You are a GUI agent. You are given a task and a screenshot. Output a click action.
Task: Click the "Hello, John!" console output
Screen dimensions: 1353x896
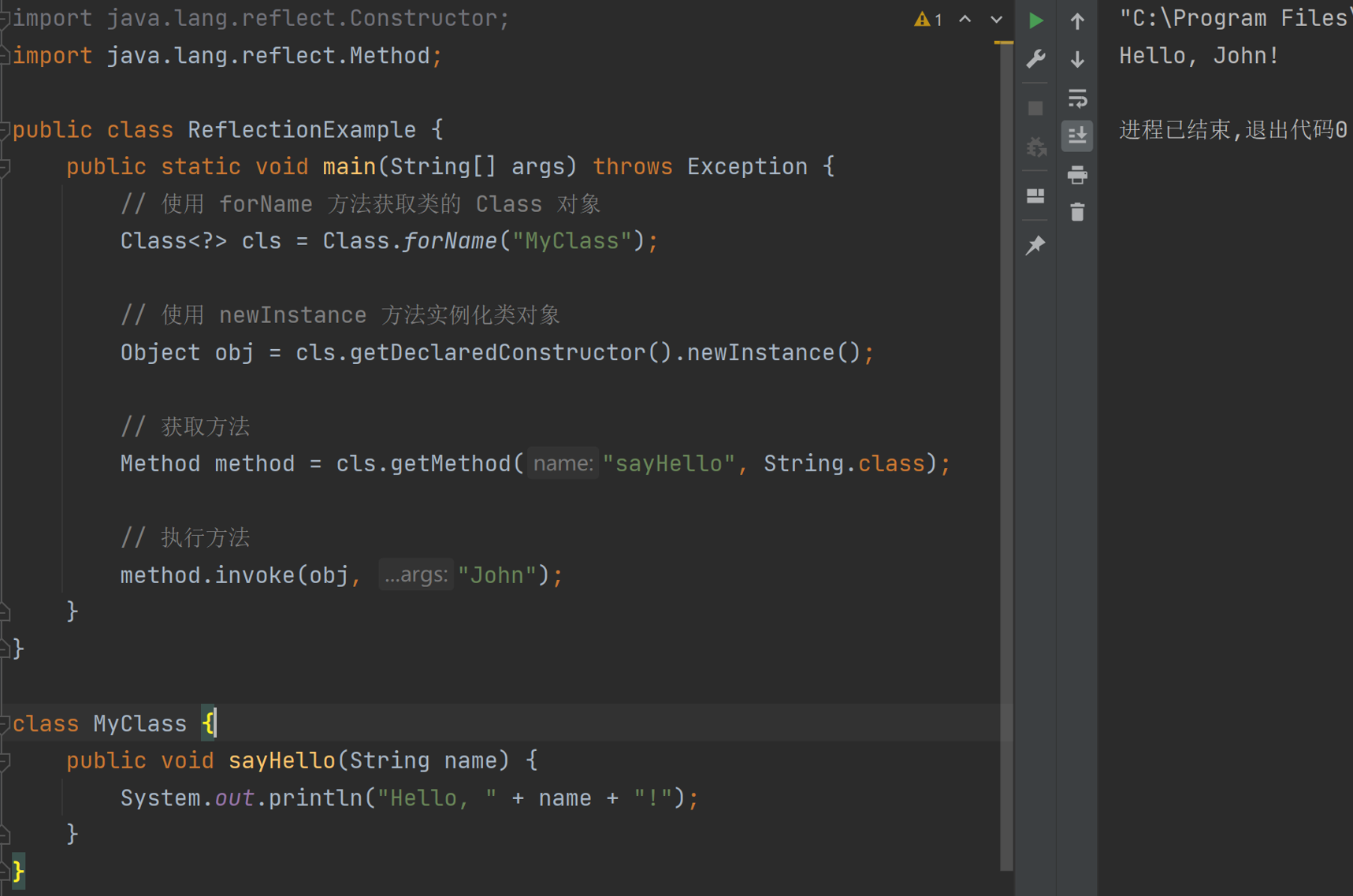(x=1199, y=56)
